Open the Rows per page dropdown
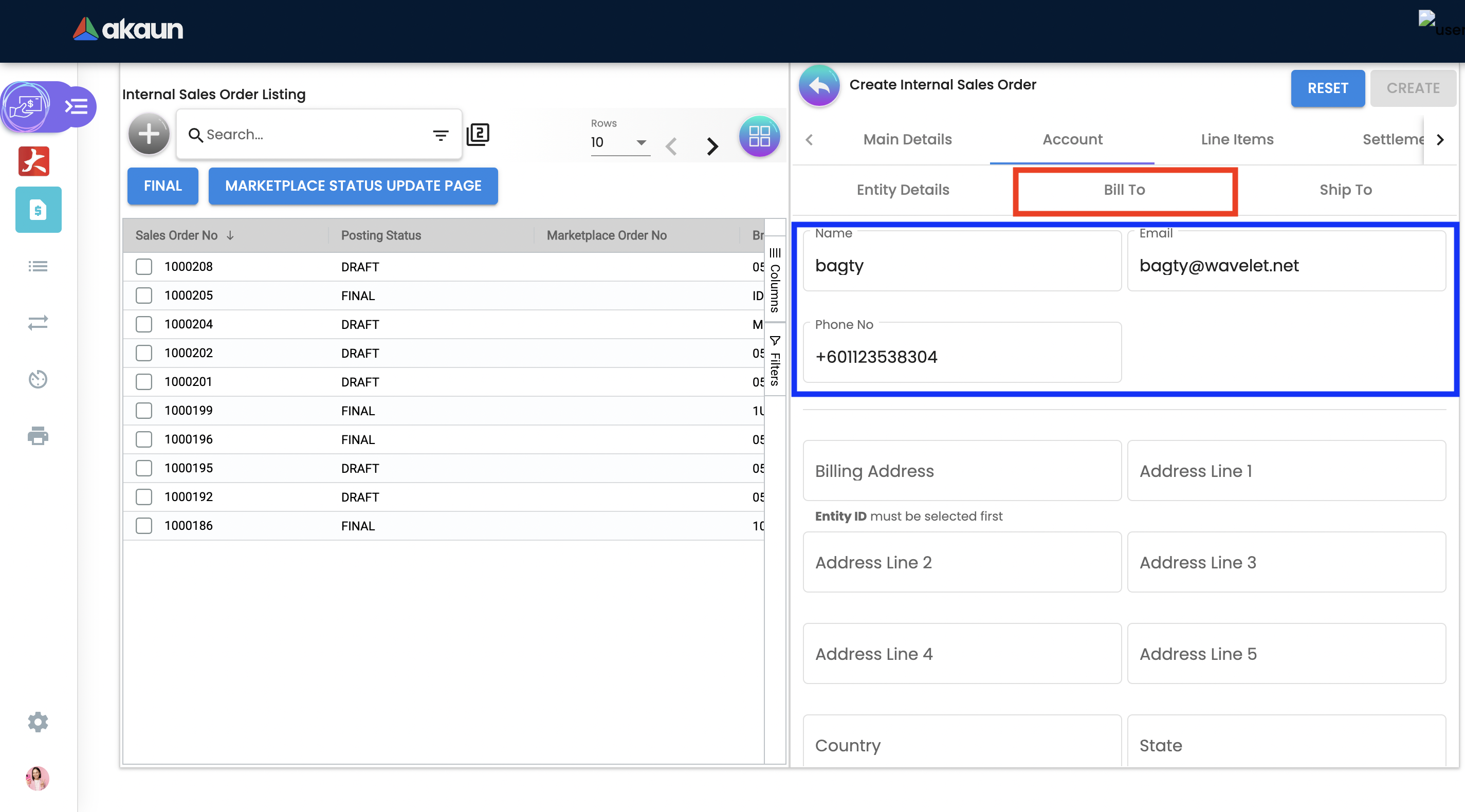This screenshot has height=812, width=1465. click(619, 142)
